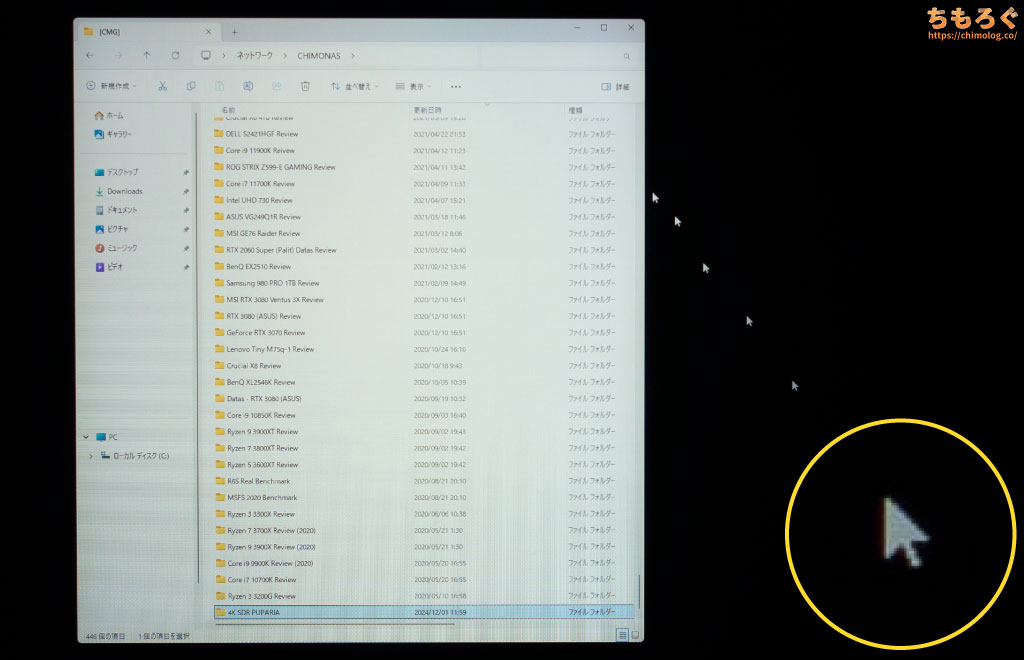Open ビデオ in quick access
Viewport: 1024px width, 660px height.
pyautogui.click(x=109, y=267)
